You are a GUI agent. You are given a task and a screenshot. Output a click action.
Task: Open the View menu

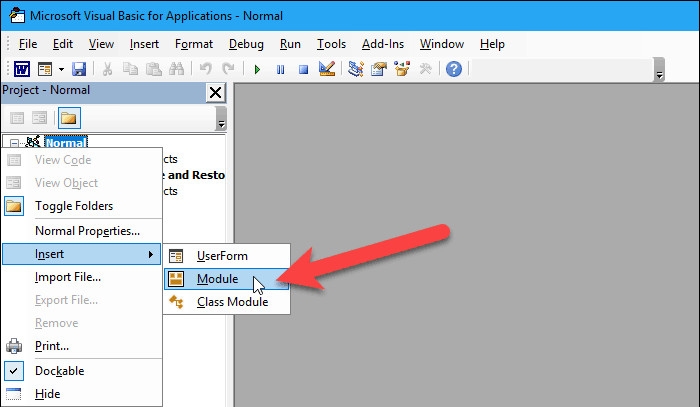(x=101, y=44)
